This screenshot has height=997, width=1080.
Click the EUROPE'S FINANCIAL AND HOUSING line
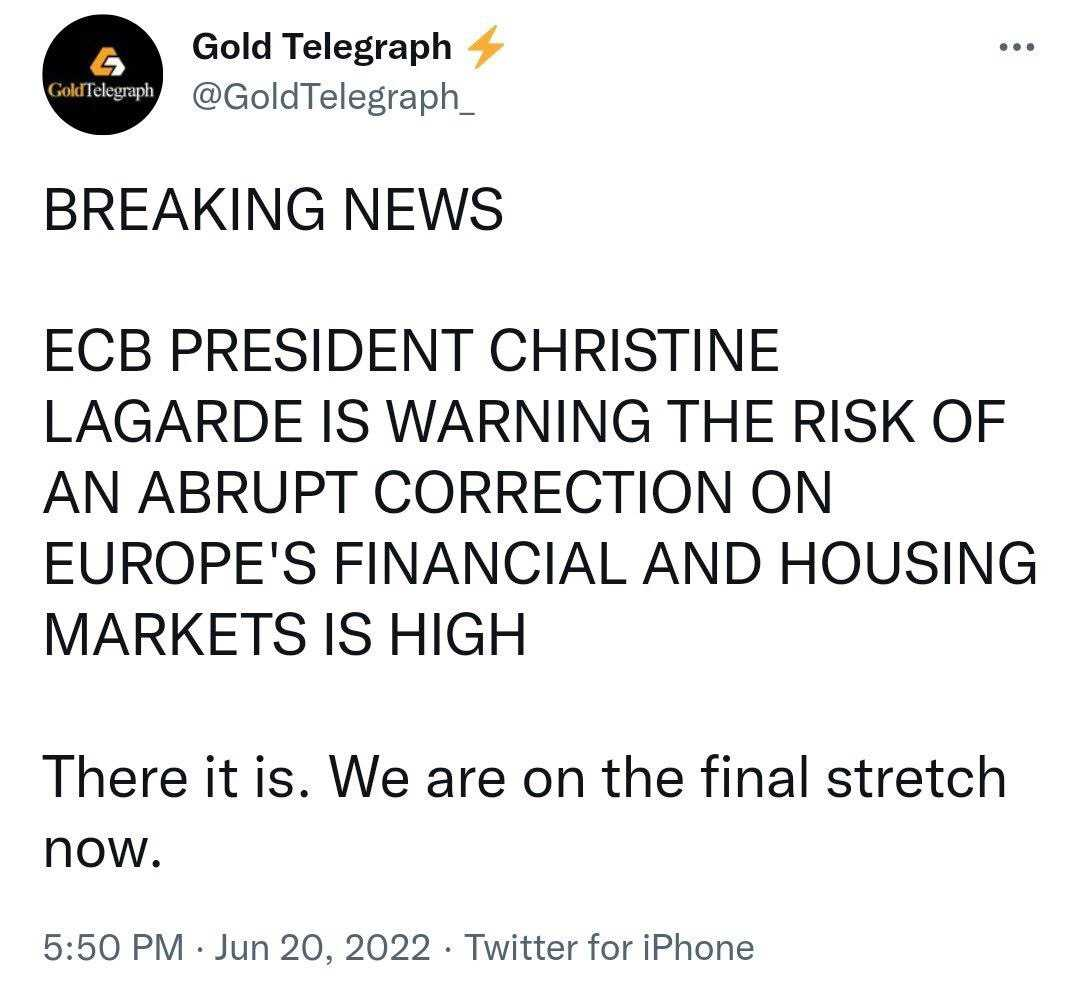point(540,563)
